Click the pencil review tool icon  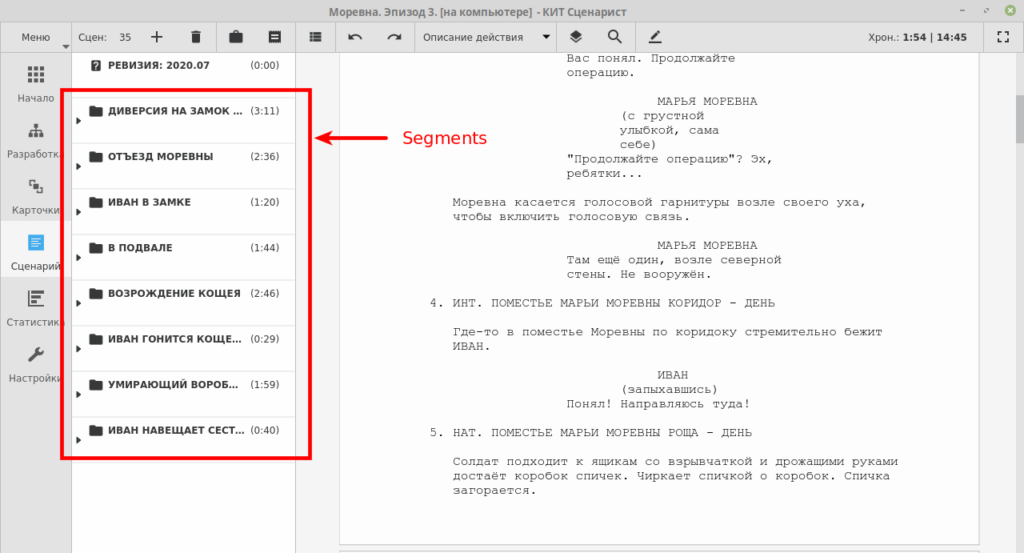click(x=654, y=37)
